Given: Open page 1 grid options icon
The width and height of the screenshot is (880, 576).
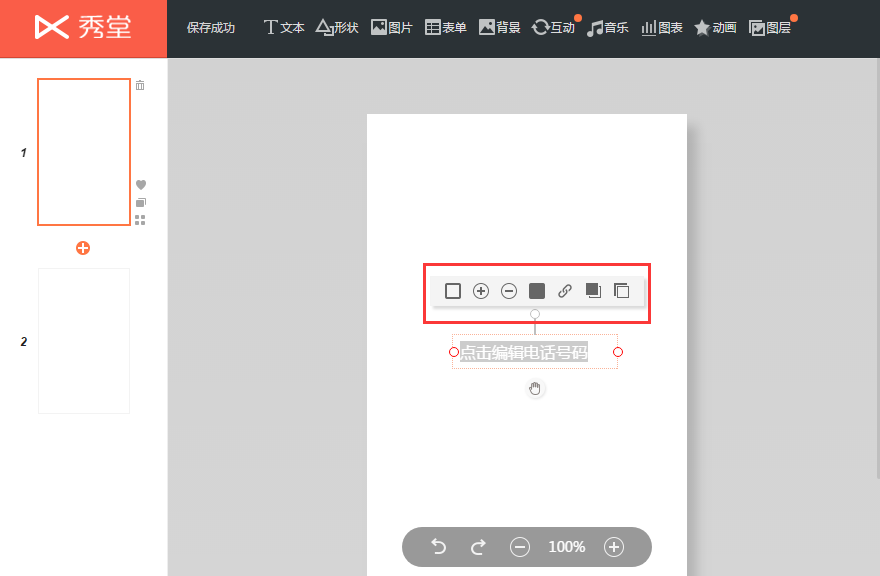Looking at the screenshot, I should point(140,220).
